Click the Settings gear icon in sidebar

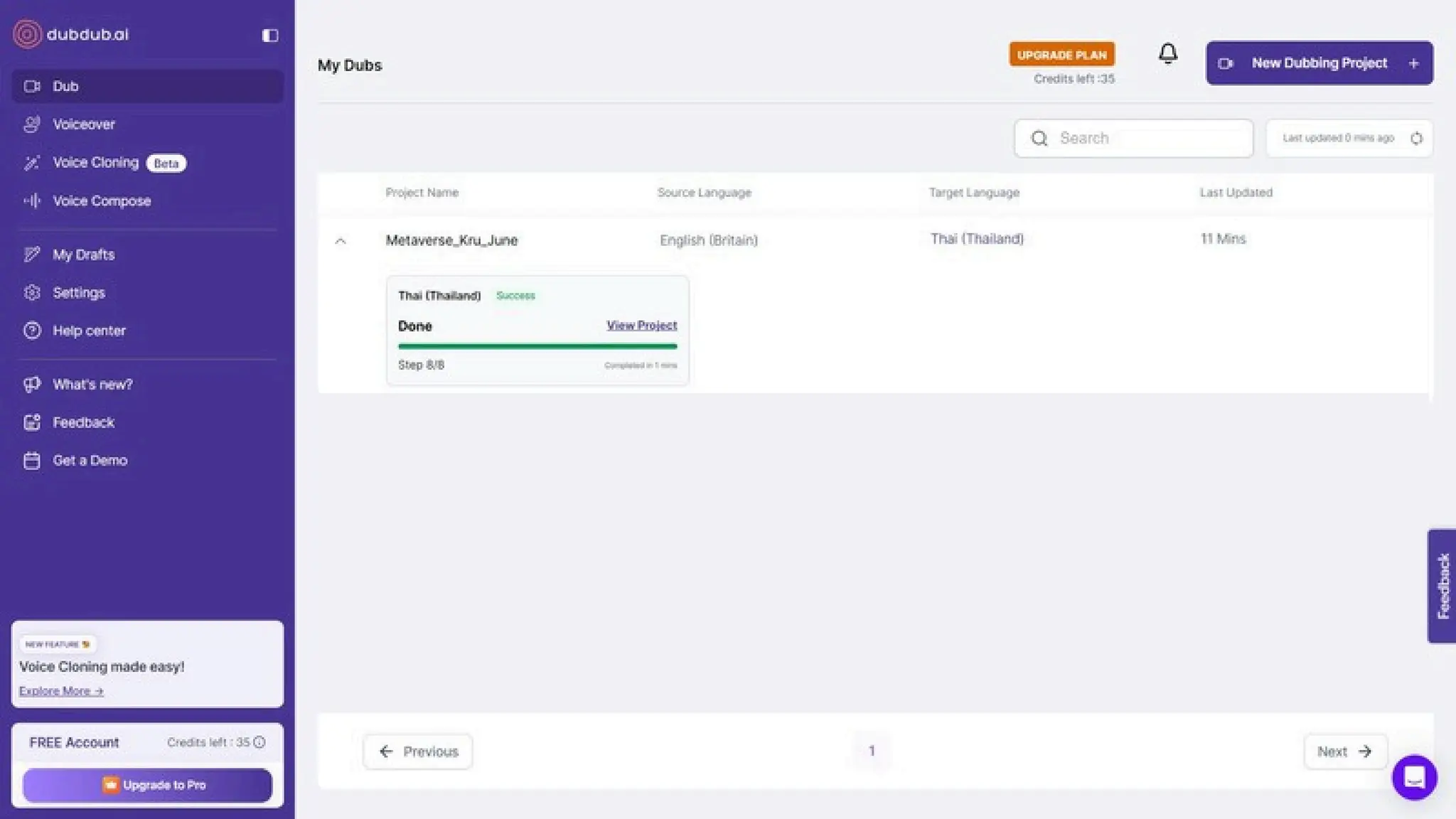click(x=32, y=293)
